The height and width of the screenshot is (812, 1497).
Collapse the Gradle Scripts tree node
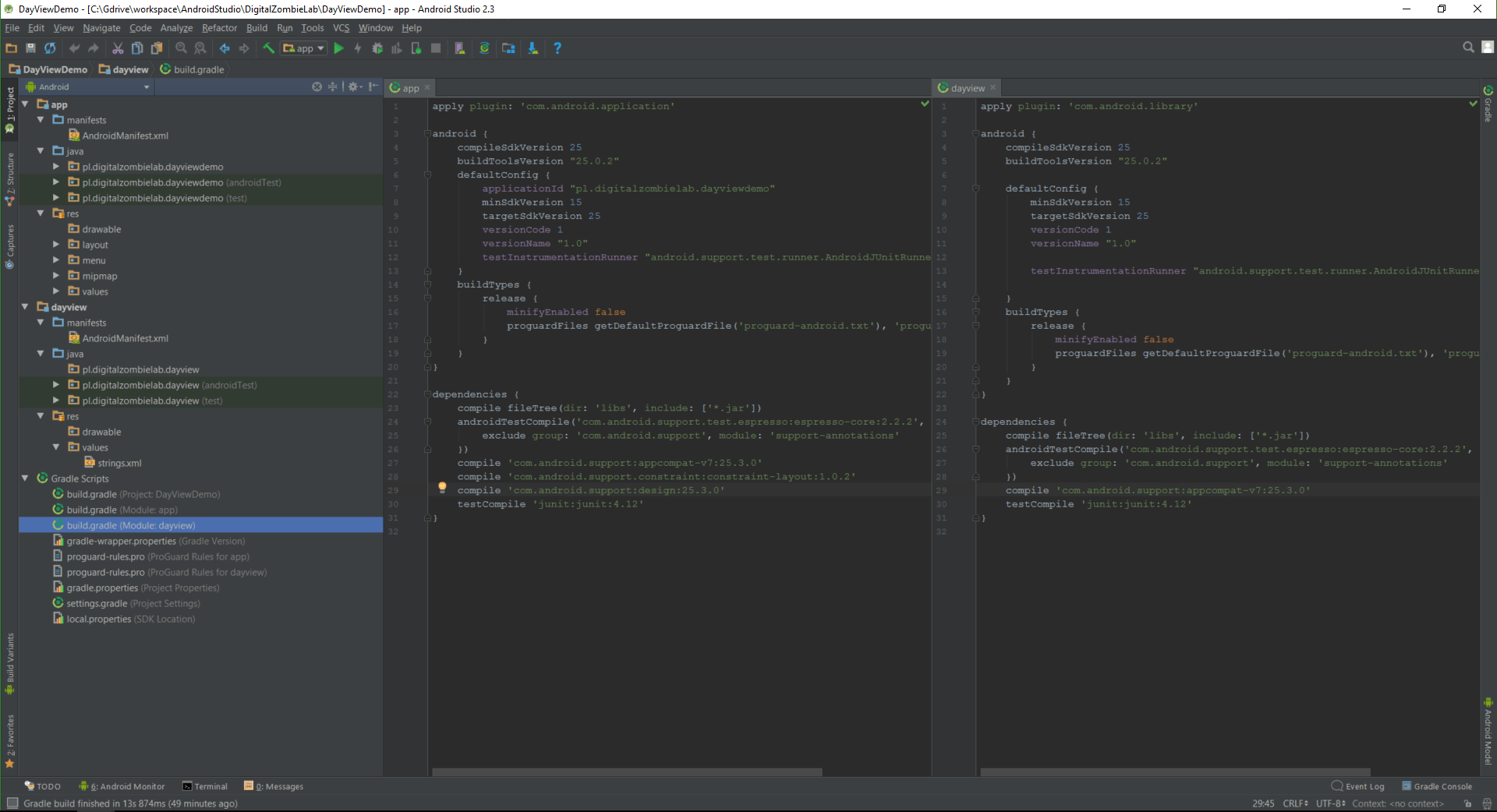point(25,478)
